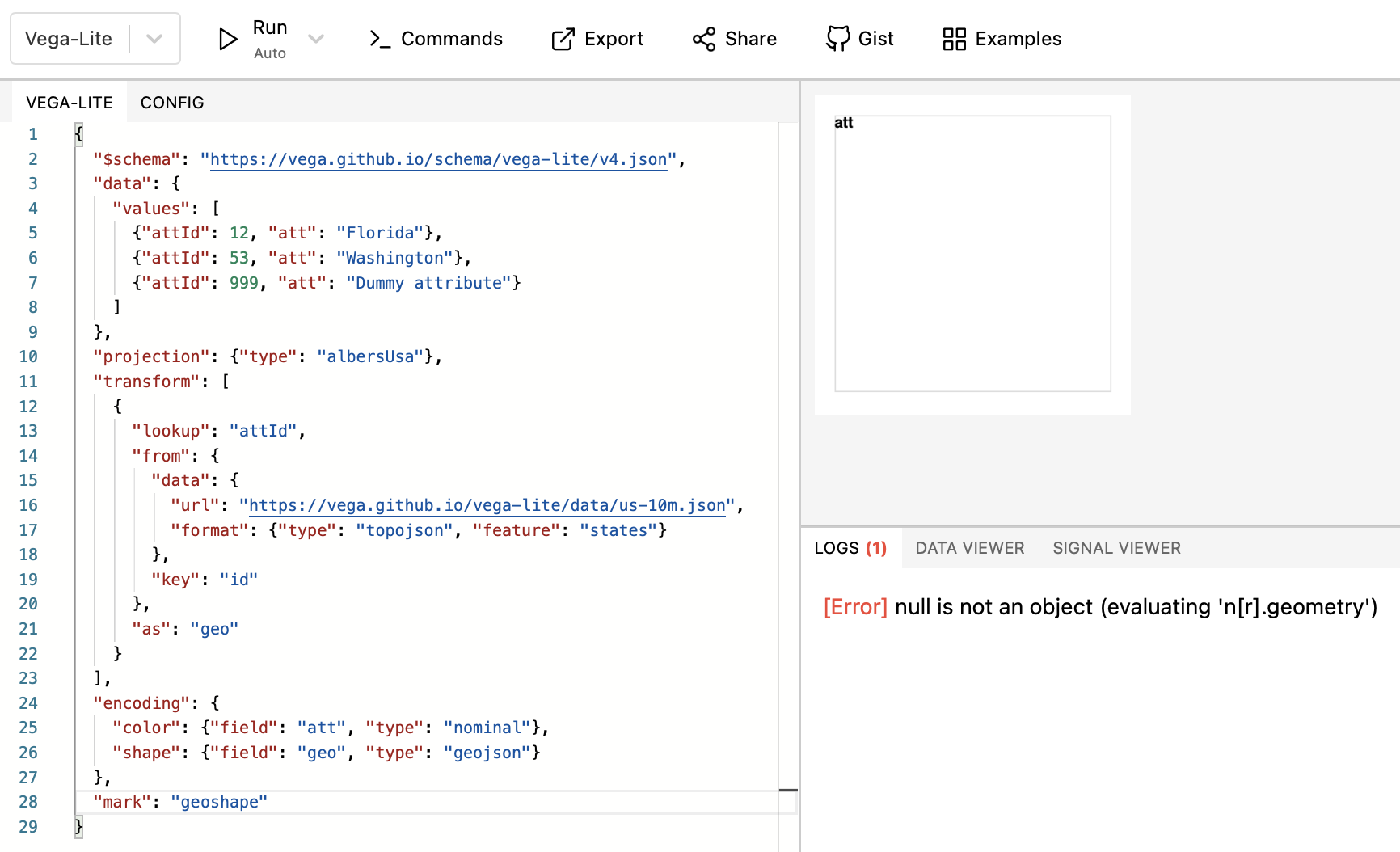
Task: Open the Commands panel
Action: pos(435,38)
